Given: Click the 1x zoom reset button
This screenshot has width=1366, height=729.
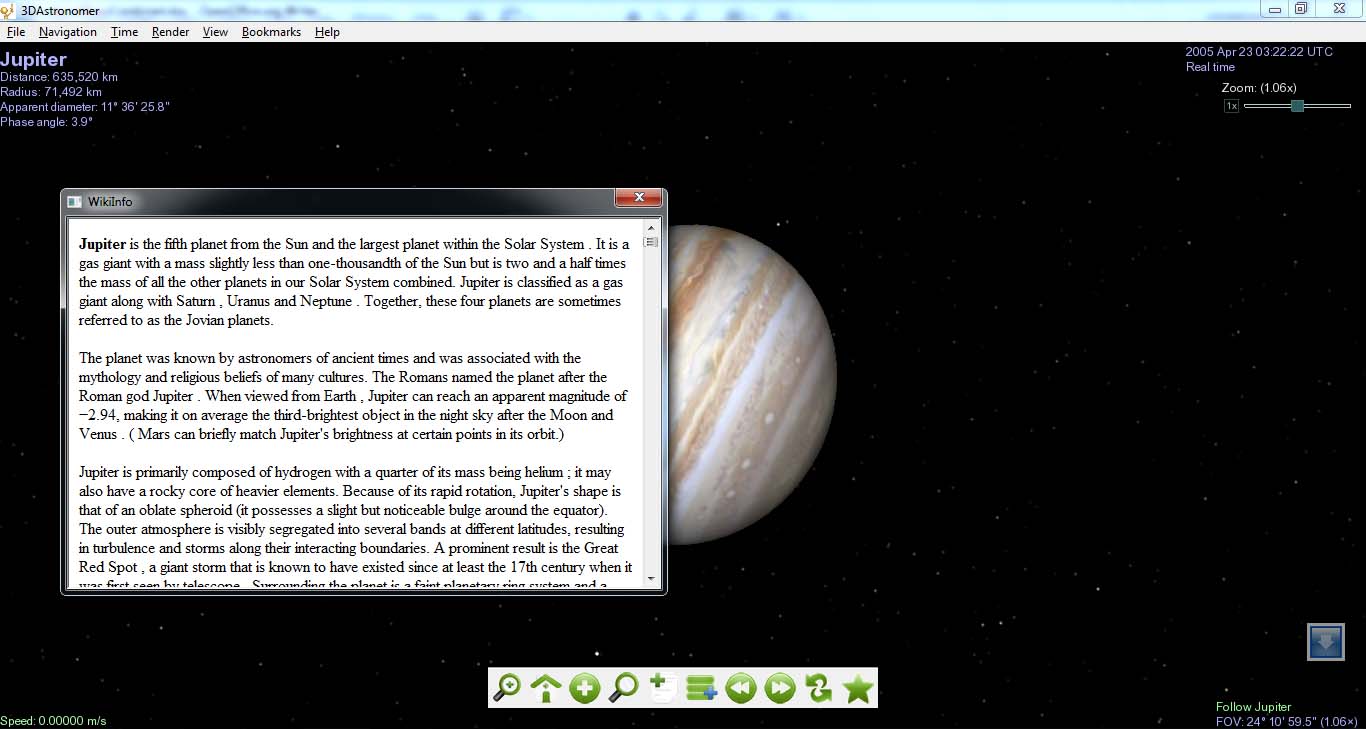Looking at the screenshot, I should tap(1232, 106).
